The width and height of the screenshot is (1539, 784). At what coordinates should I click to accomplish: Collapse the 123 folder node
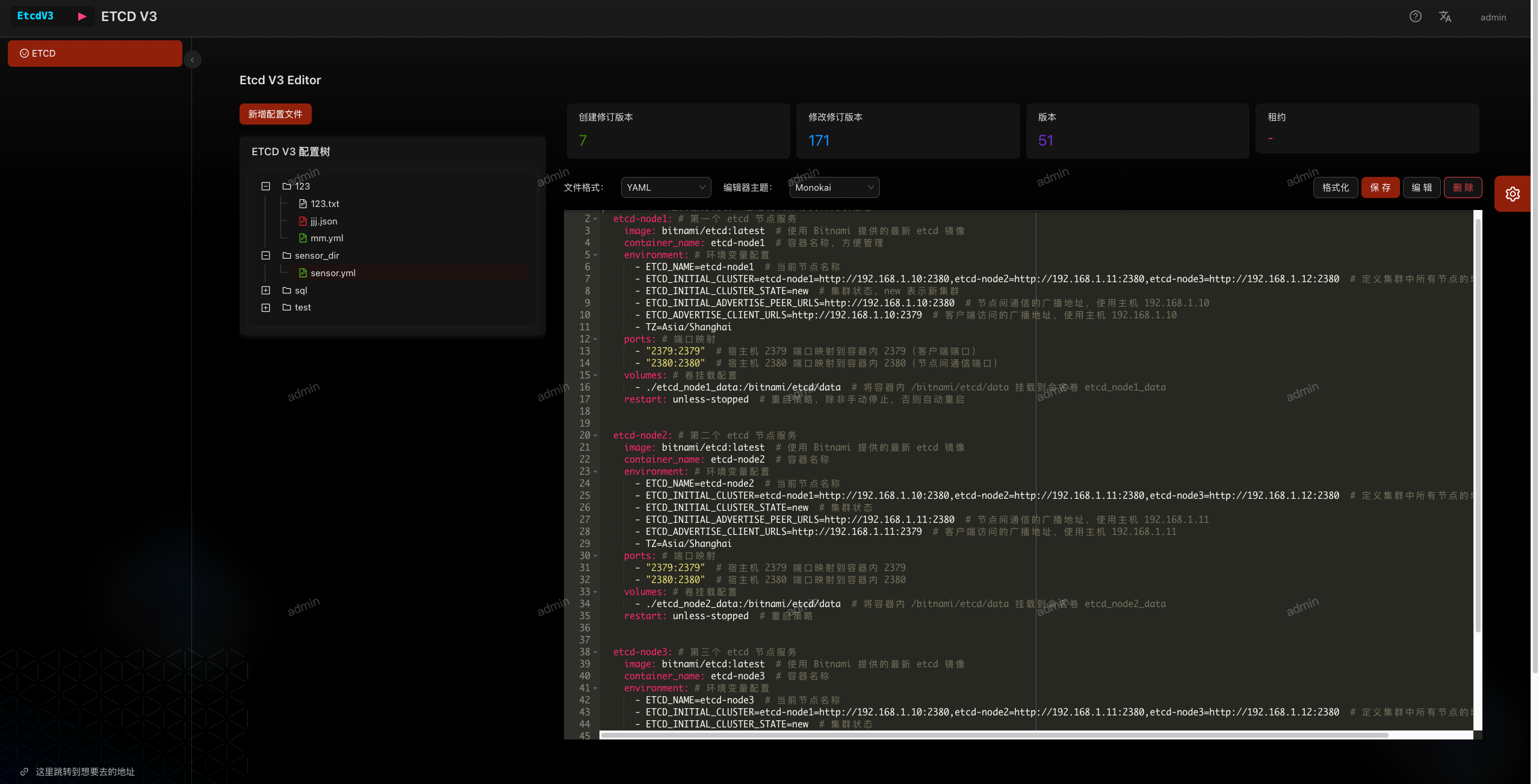pyautogui.click(x=265, y=187)
